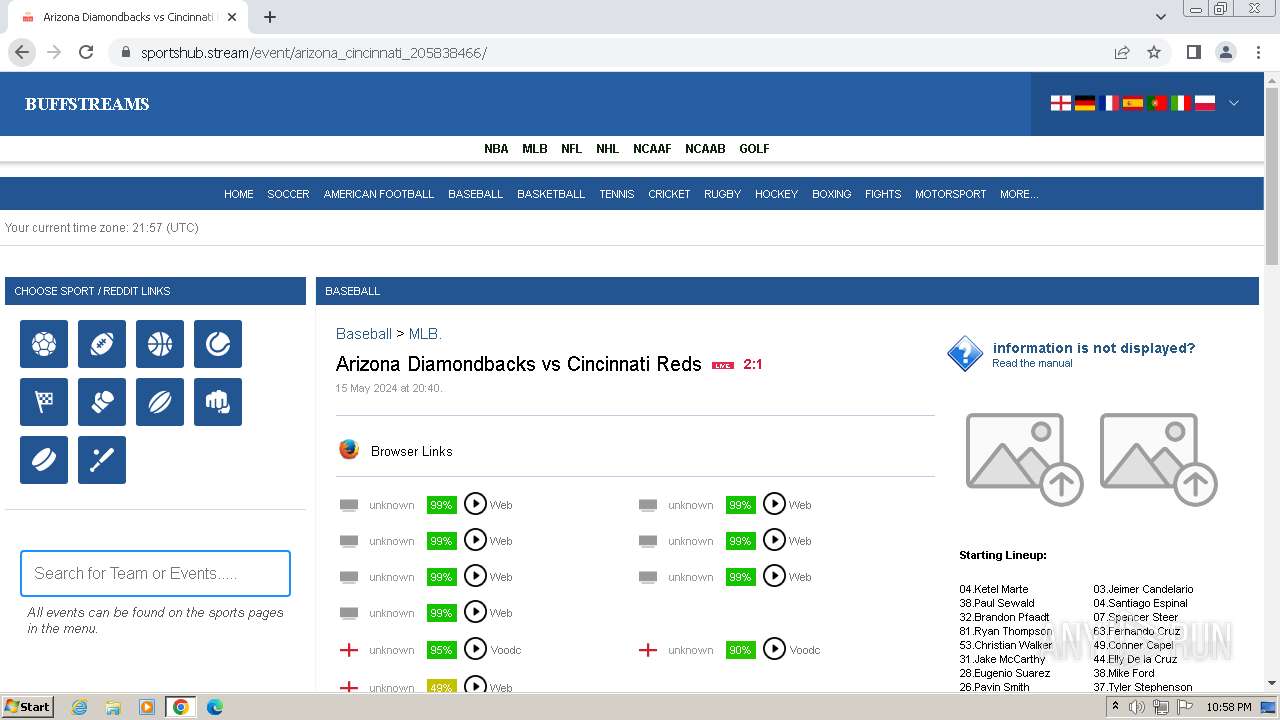Open TENNIS in the navigation bar
Screen dimensions: 1280x720
point(617,194)
